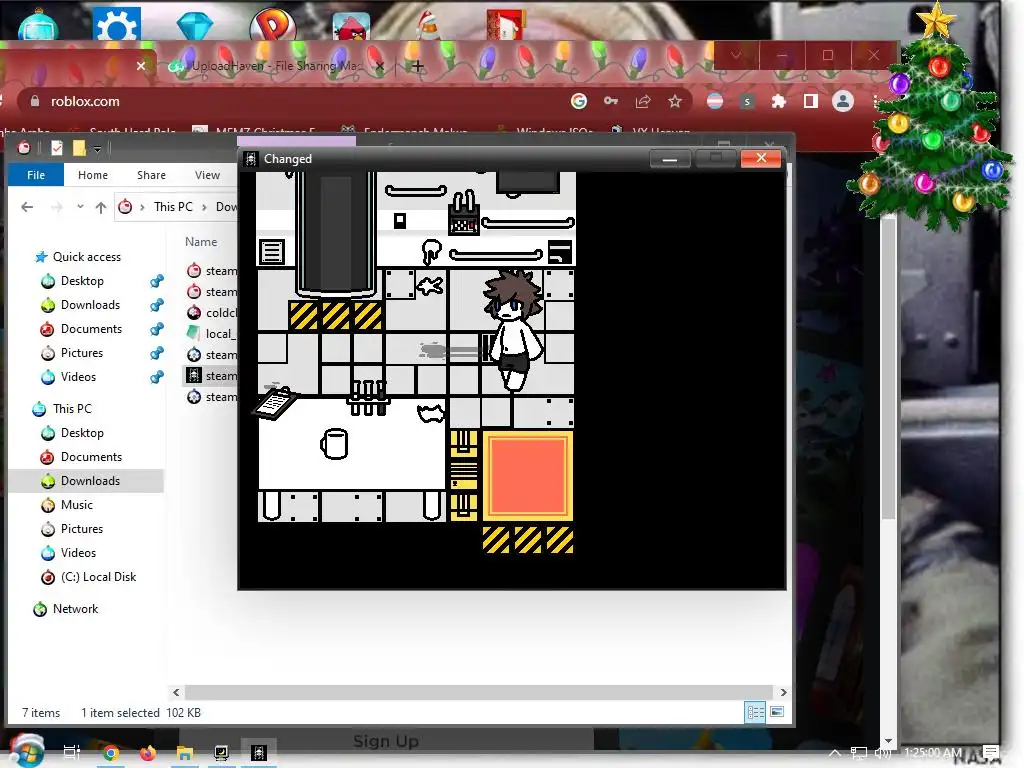Screen dimensions: 1024x768
Task: Open Task View on taskbar
Action: tap(71, 752)
